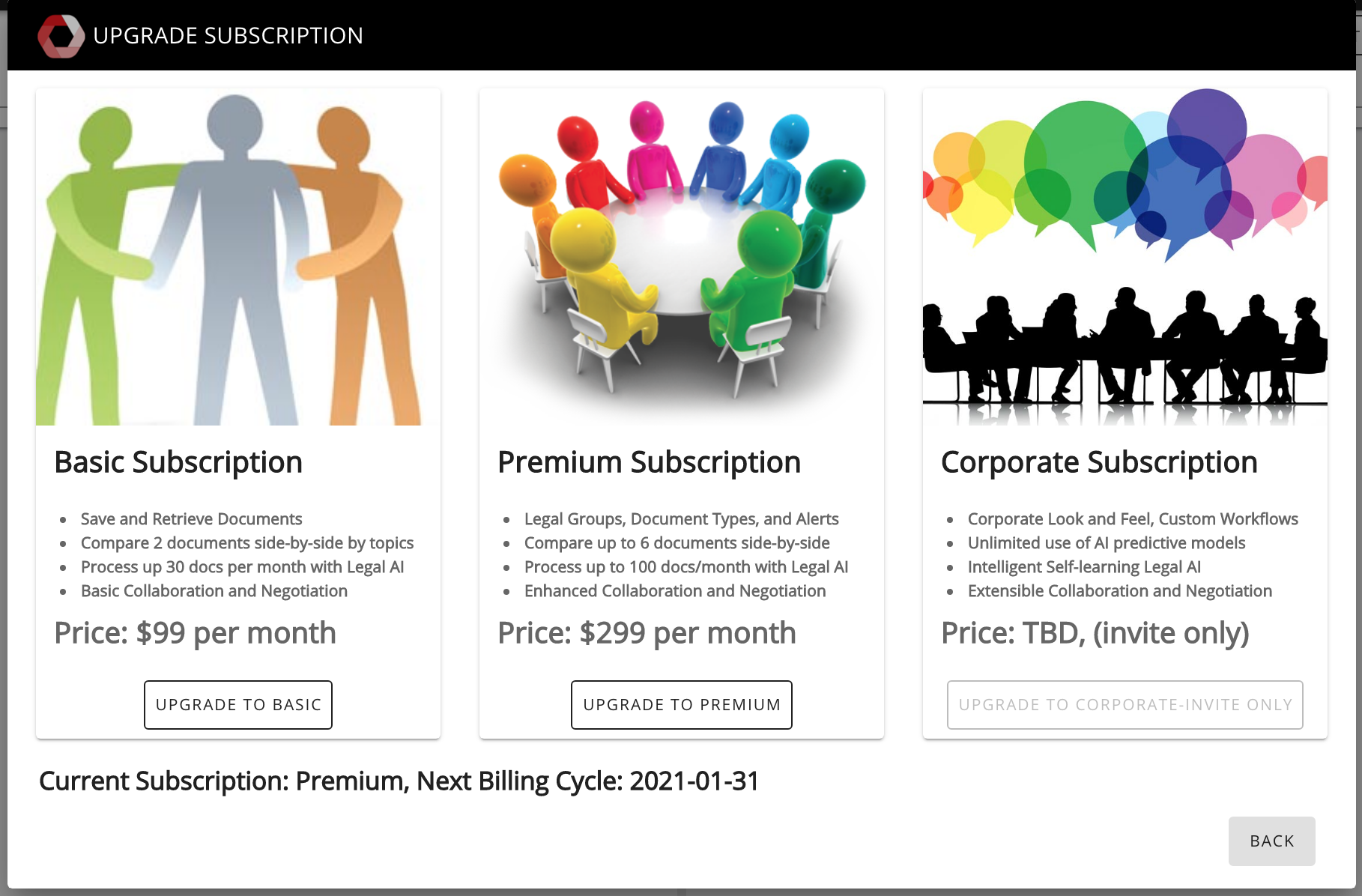
Task: Click the Compare 2 documents side-by-side bullet
Action: pyautogui.click(x=247, y=542)
